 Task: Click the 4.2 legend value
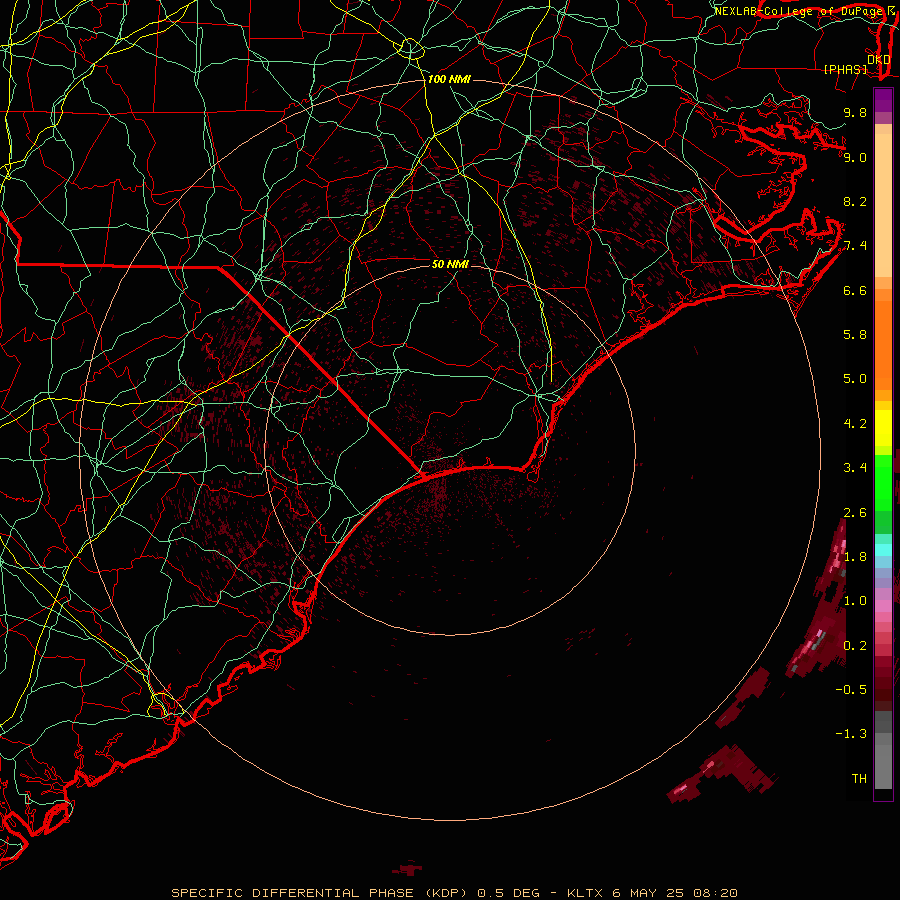tap(855, 424)
